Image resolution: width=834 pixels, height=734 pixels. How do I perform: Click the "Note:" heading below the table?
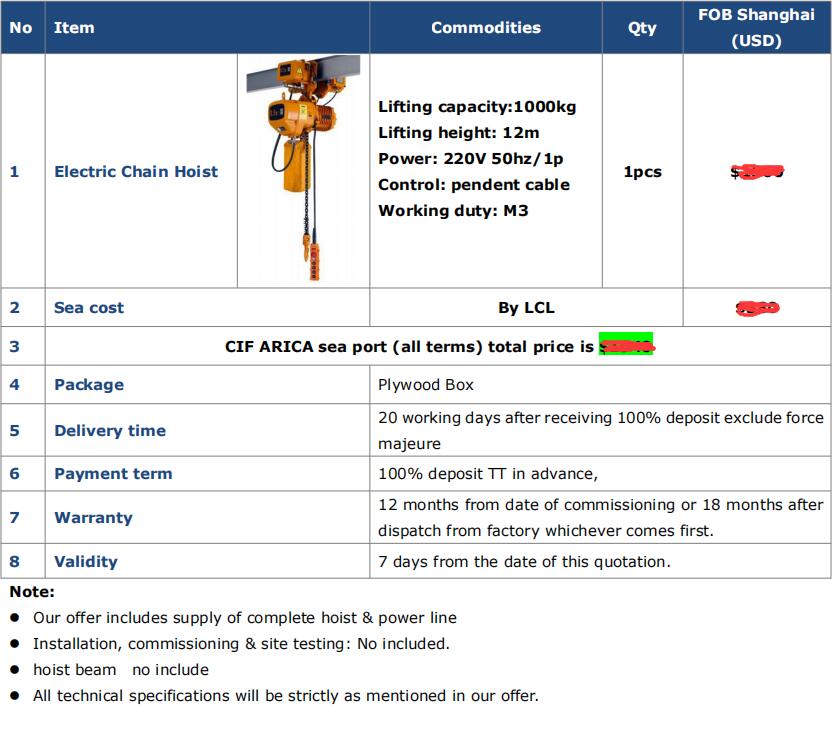click(x=32, y=593)
